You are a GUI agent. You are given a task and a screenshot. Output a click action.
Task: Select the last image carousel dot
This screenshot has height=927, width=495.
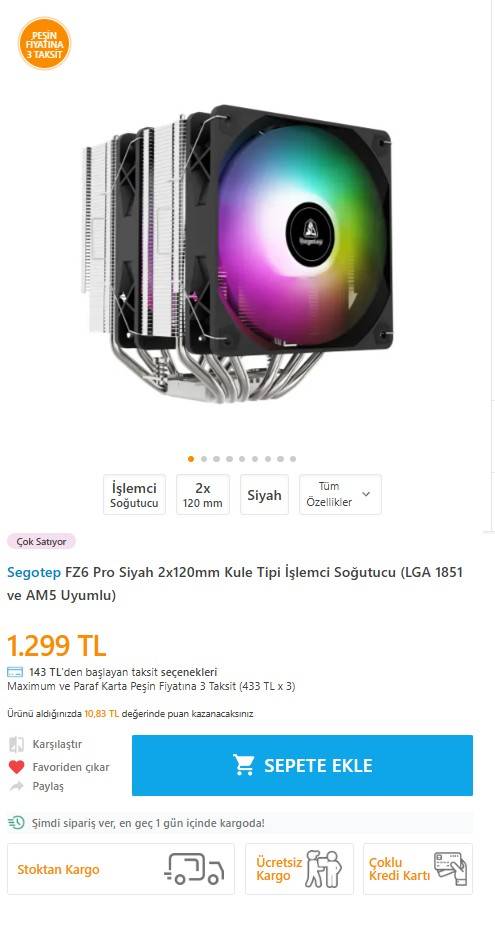point(293,459)
